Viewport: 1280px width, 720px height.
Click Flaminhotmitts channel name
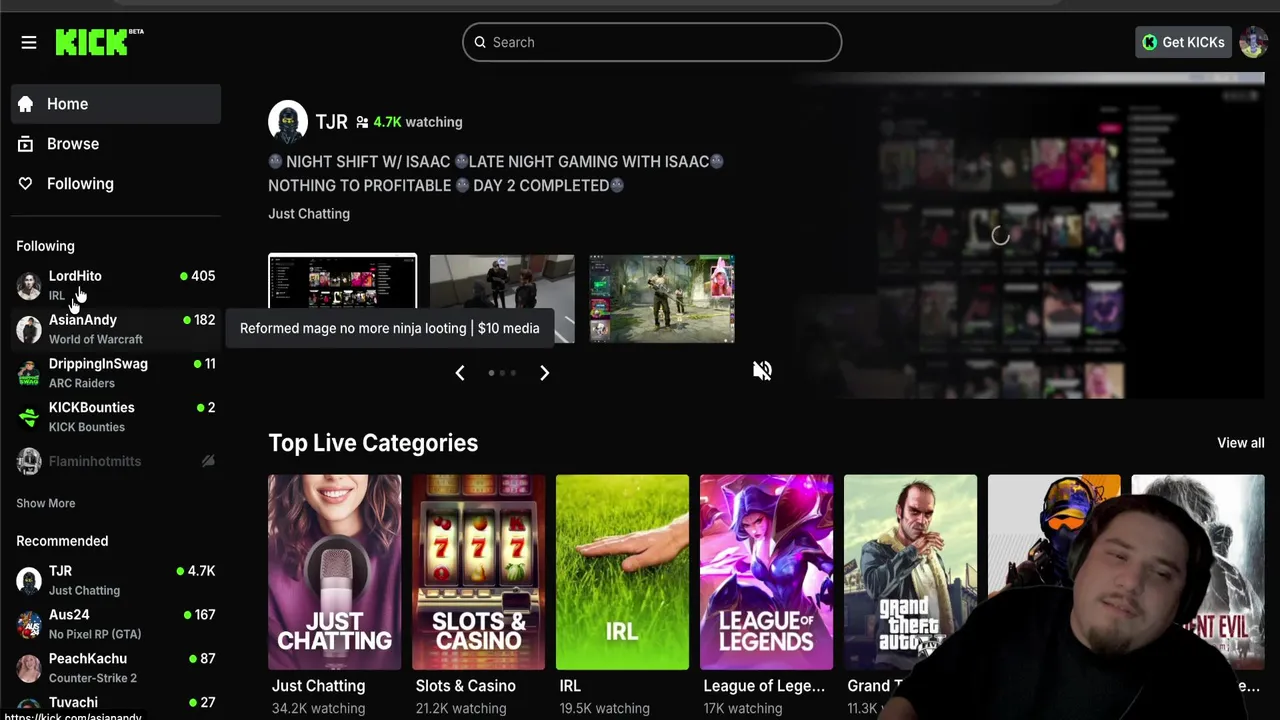[95, 461]
